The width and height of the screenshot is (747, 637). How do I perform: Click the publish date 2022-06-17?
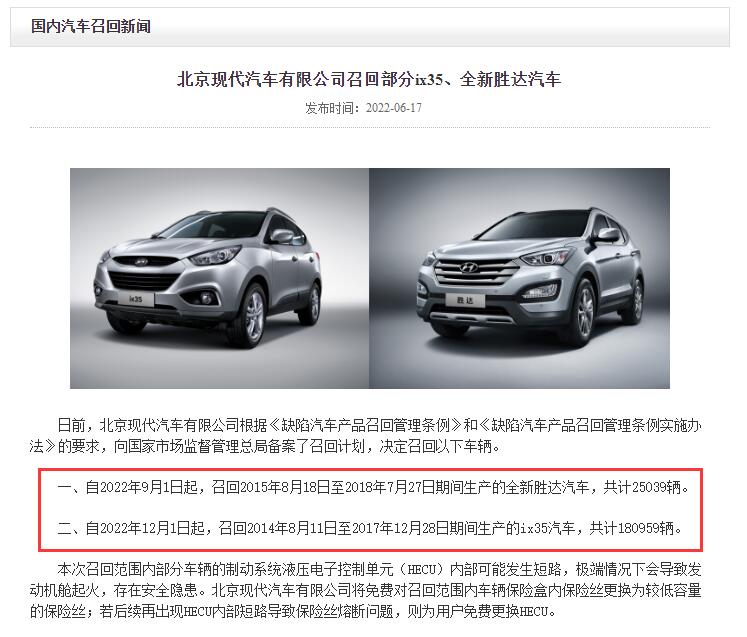click(394, 108)
